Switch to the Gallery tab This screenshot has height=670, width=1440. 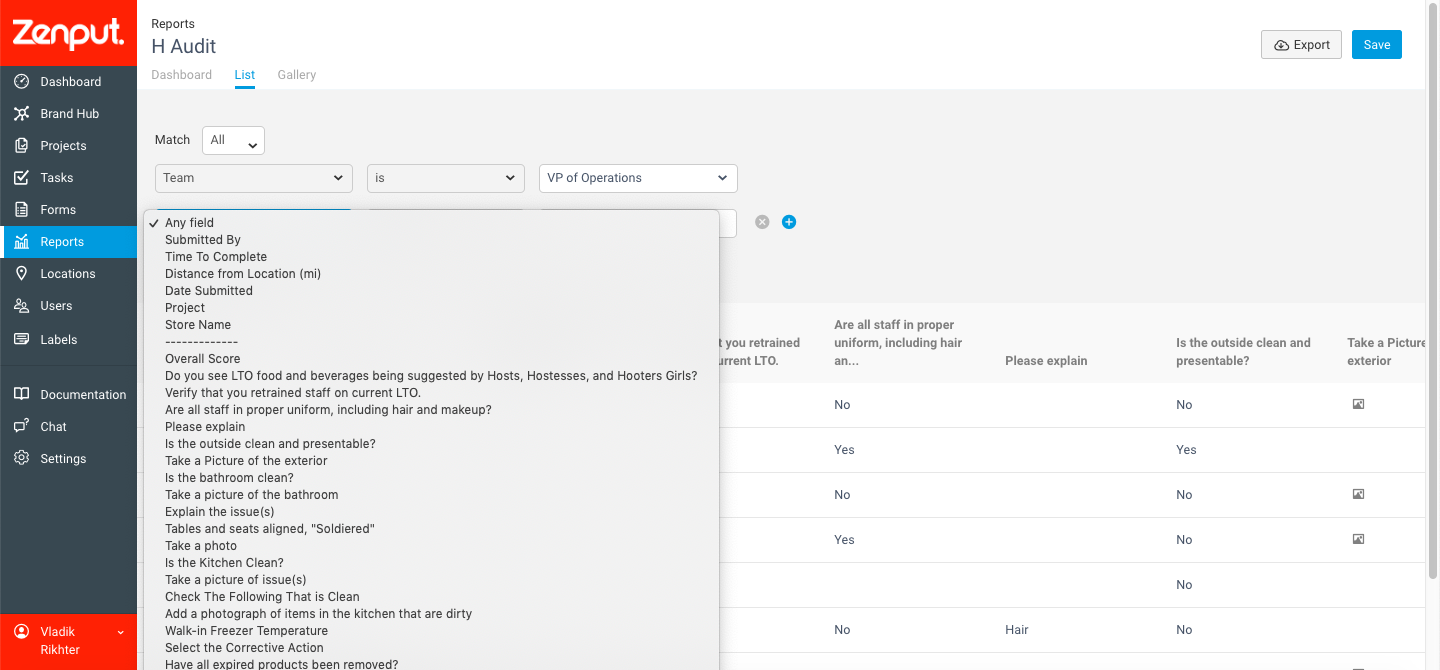[297, 75]
